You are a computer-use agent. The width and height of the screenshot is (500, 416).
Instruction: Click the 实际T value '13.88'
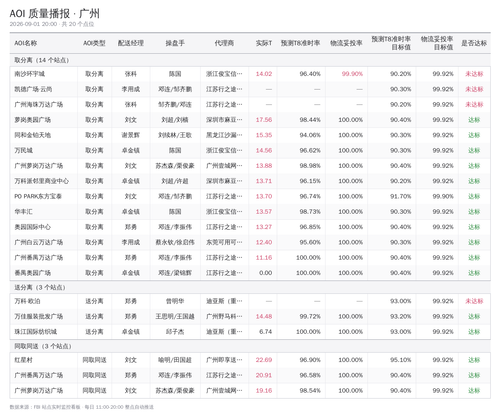click(x=264, y=166)
